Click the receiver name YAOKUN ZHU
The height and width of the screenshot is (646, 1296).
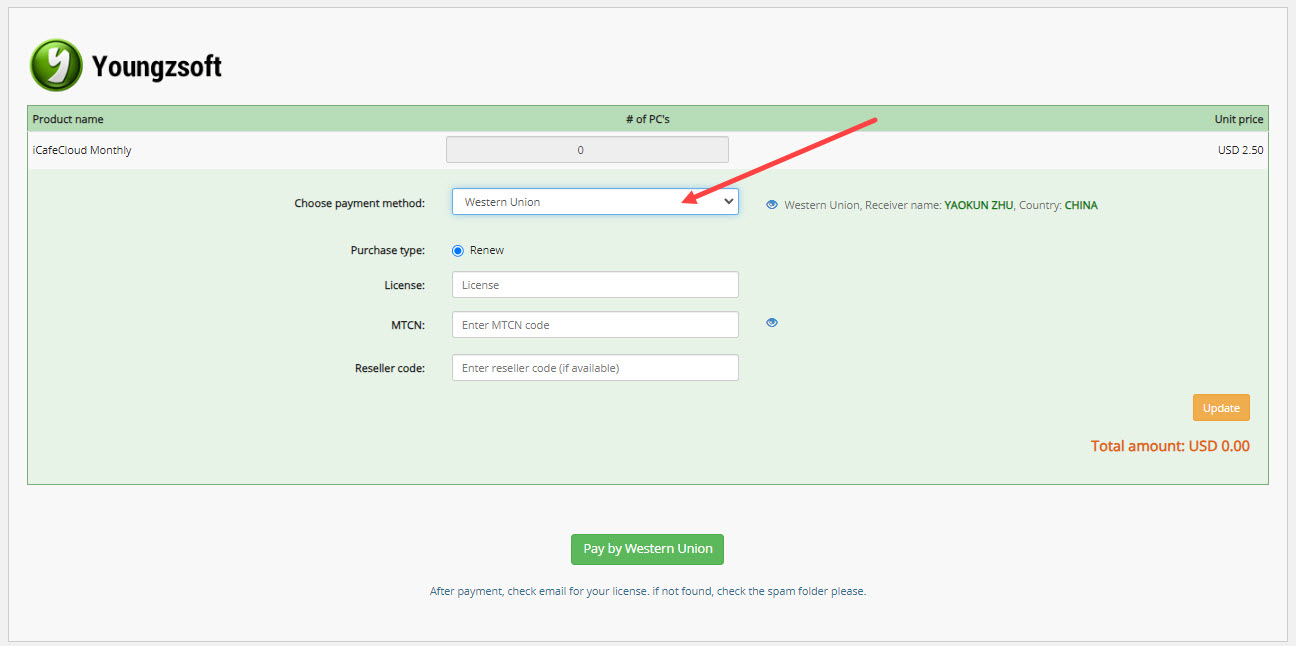(x=978, y=205)
